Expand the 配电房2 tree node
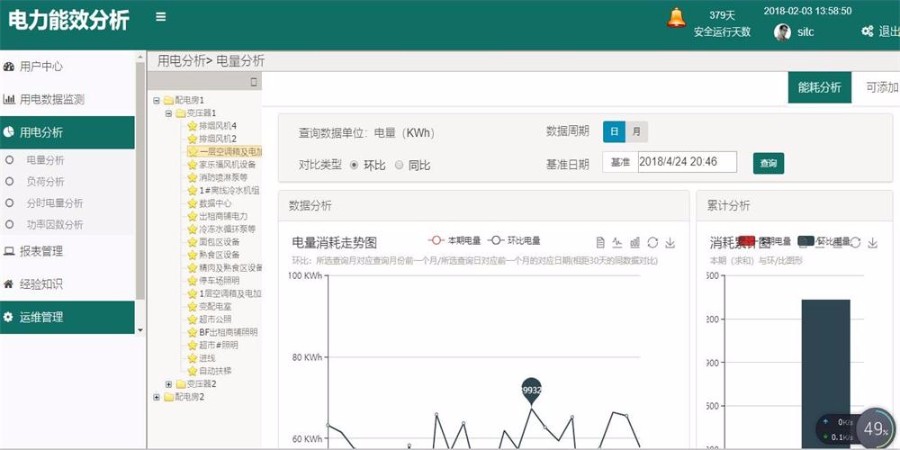900x450 pixels. [156, 397]
